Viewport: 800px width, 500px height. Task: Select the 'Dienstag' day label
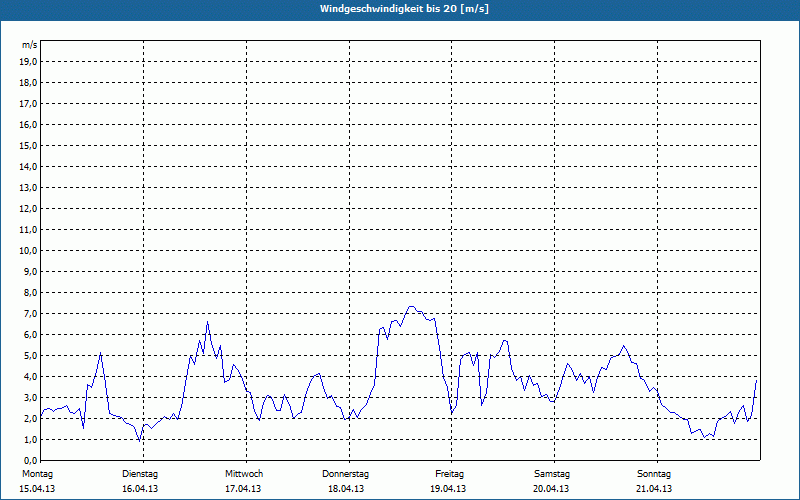[x=140, y=474]
